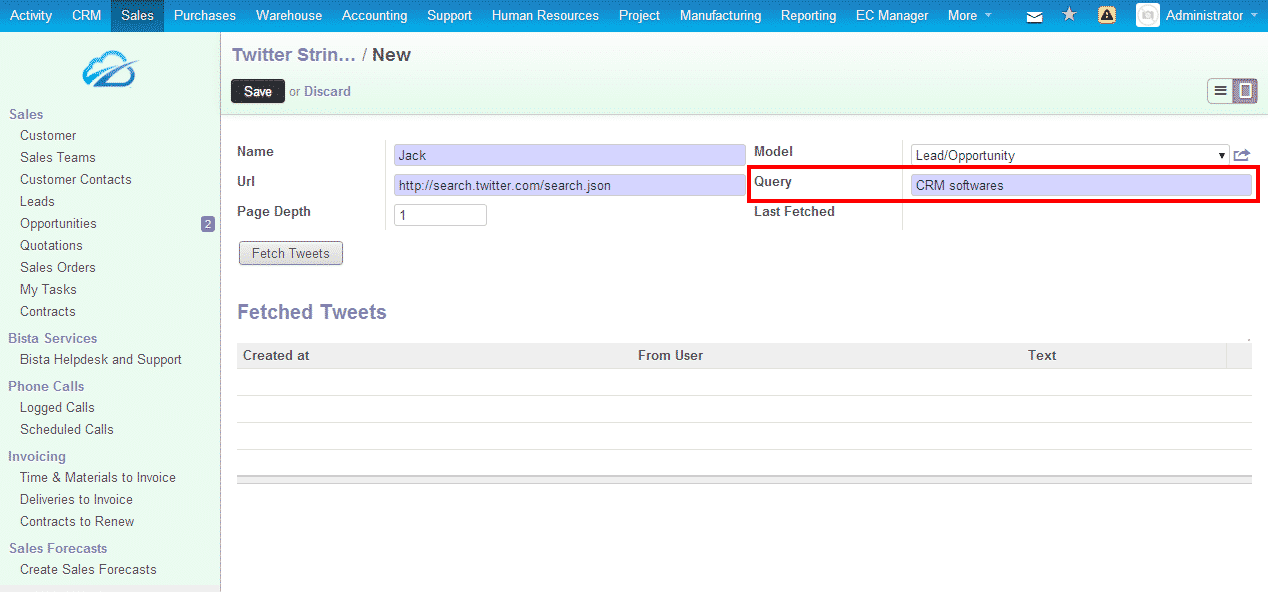
Task: Go to the Purchases menu
Action: click(x=205, y=15)
